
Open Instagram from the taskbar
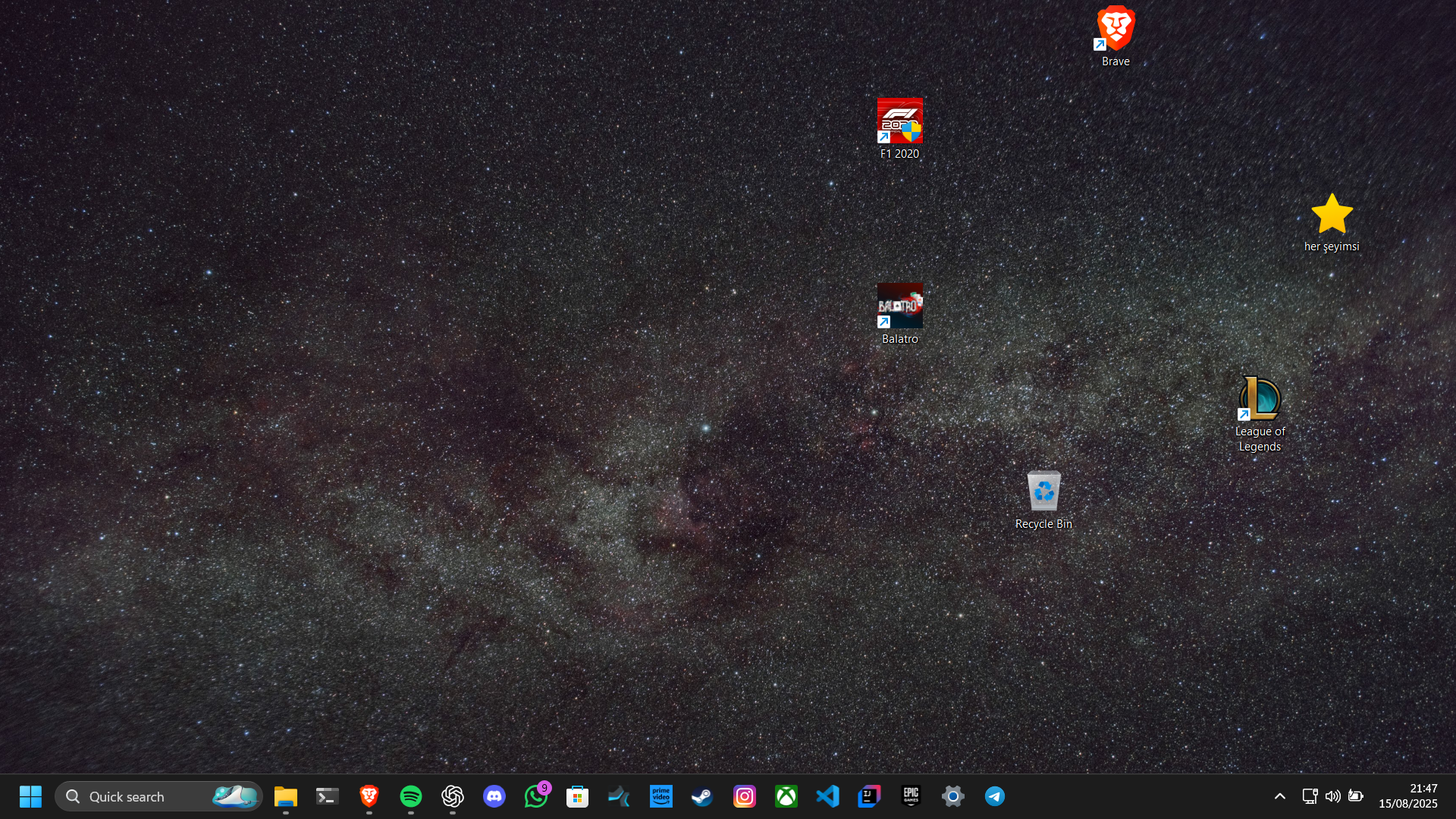pyautogui.click(x=745, y=796)
